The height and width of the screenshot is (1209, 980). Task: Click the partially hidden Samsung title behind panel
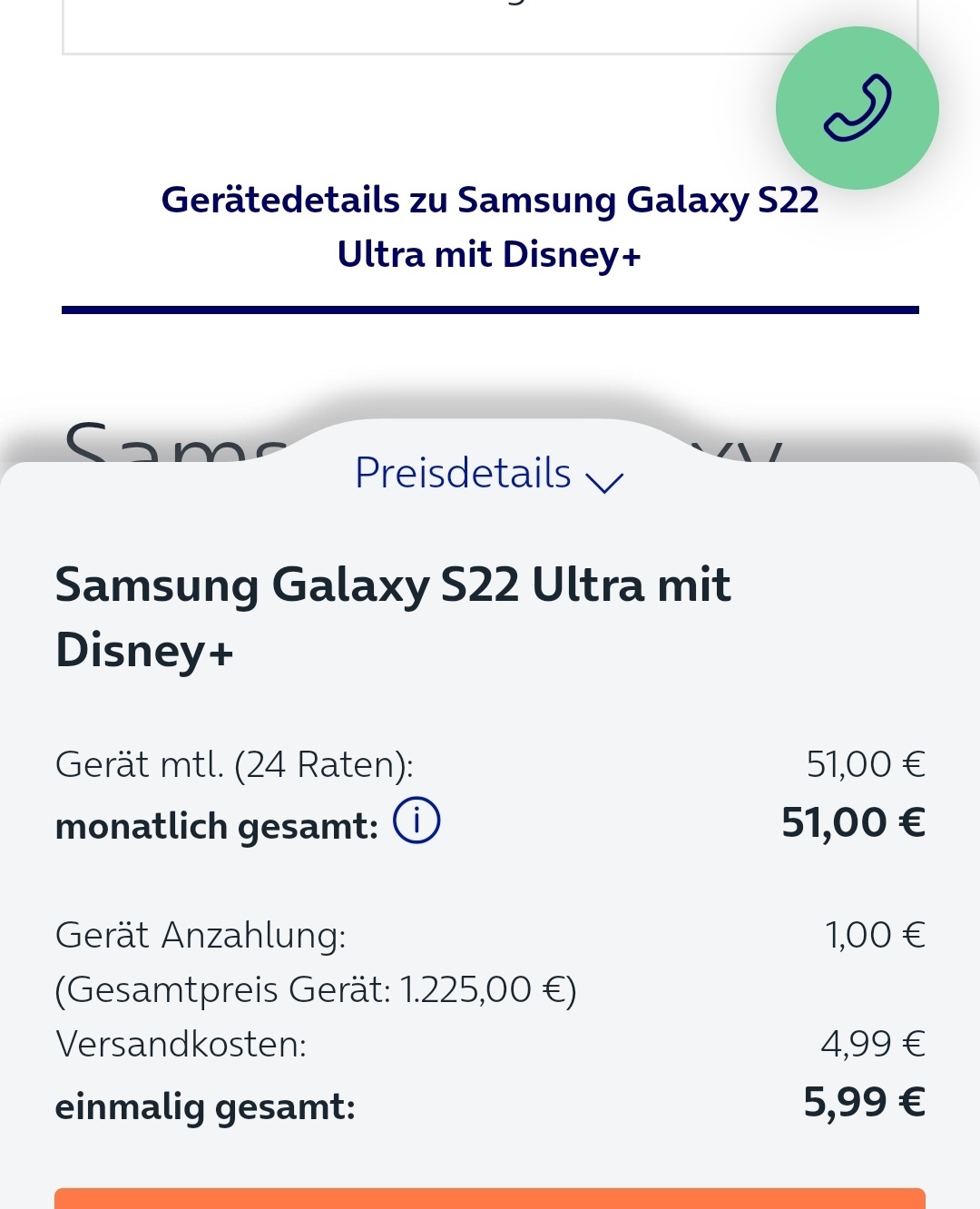click(x=172, y=442)
